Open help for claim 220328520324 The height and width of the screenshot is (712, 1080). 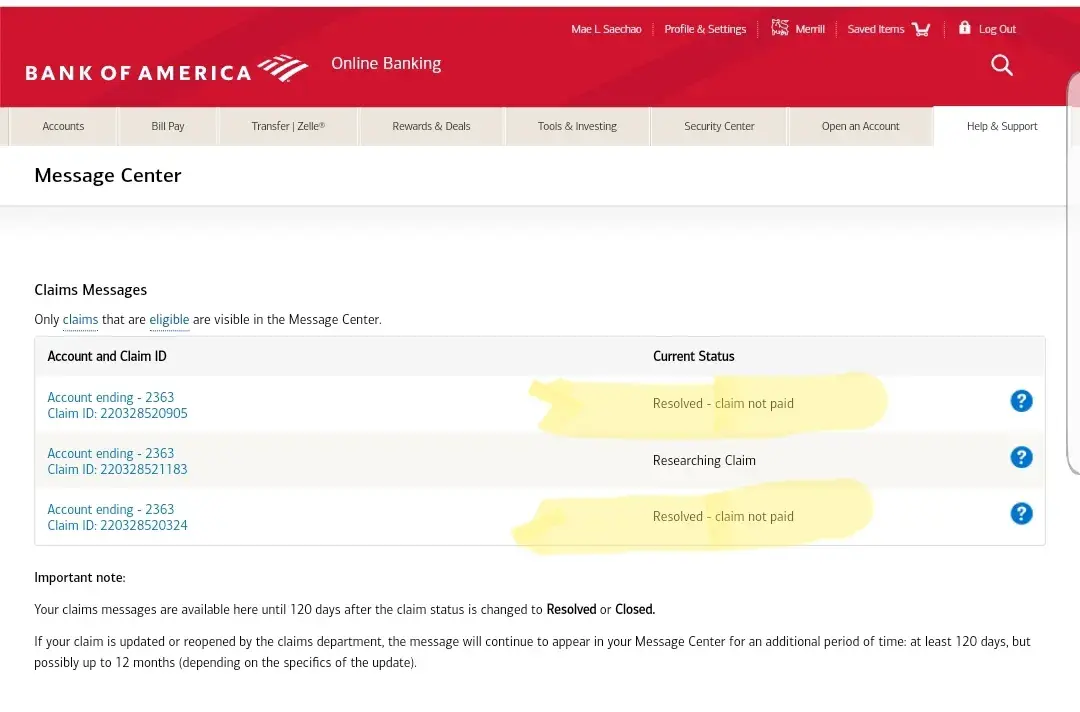[x=1020, y=513]
